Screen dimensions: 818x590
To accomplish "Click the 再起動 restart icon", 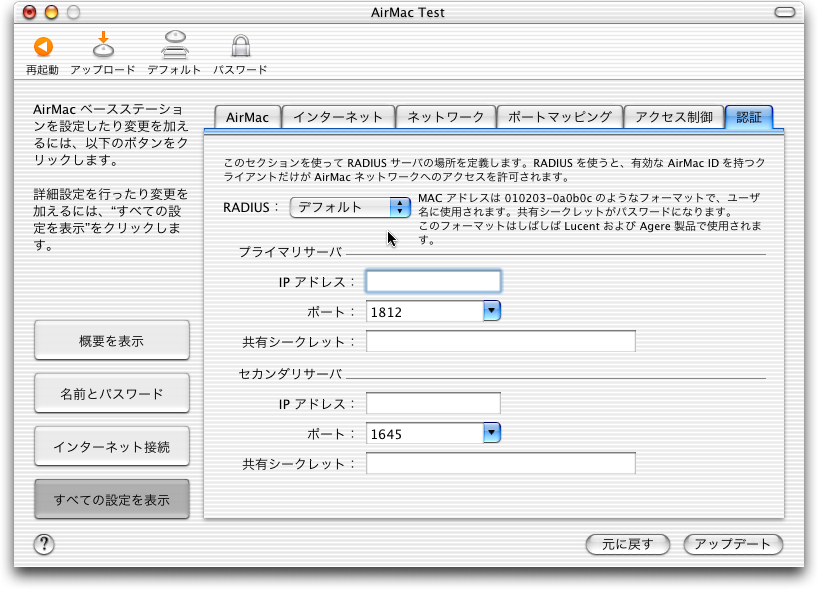I will click(x=42, y=47).
